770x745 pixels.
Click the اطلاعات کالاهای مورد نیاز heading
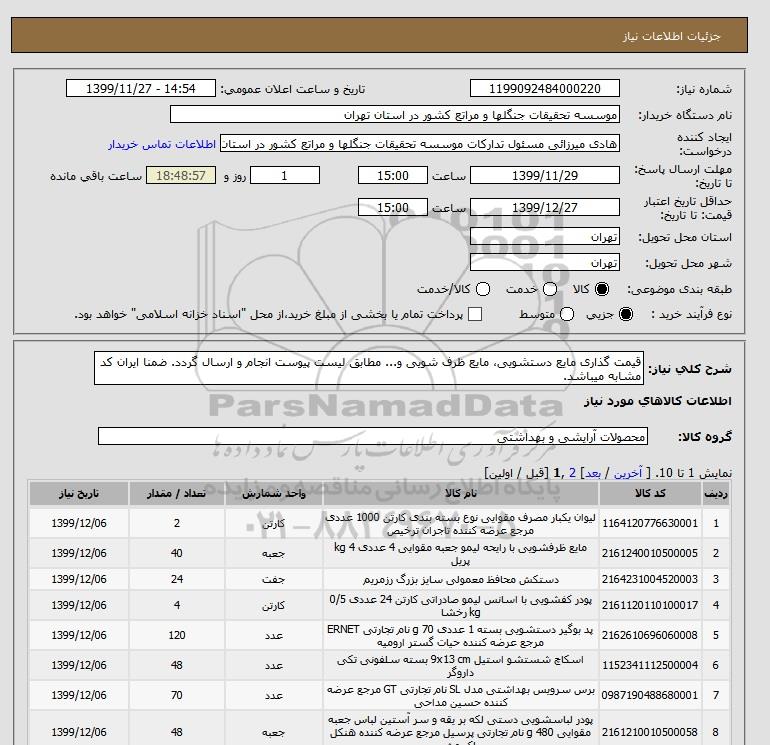point(658,401)
